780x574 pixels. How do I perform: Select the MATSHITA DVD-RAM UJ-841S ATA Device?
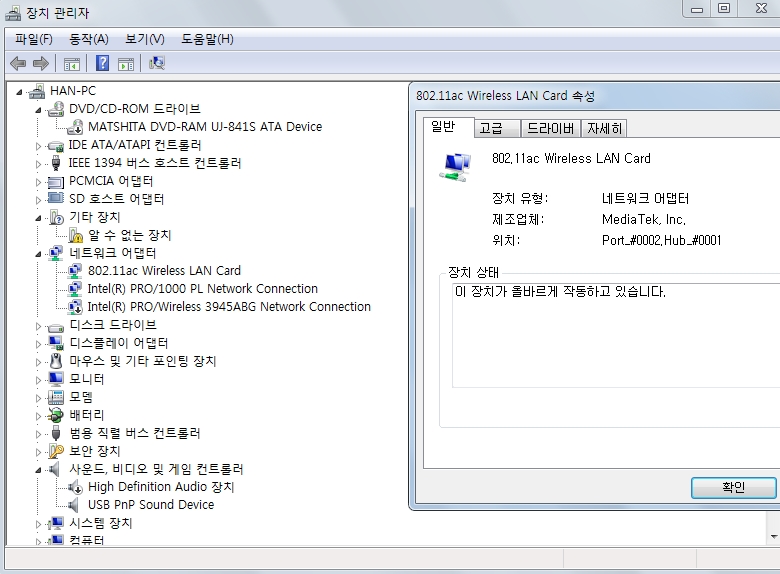[x=205, y=127]
